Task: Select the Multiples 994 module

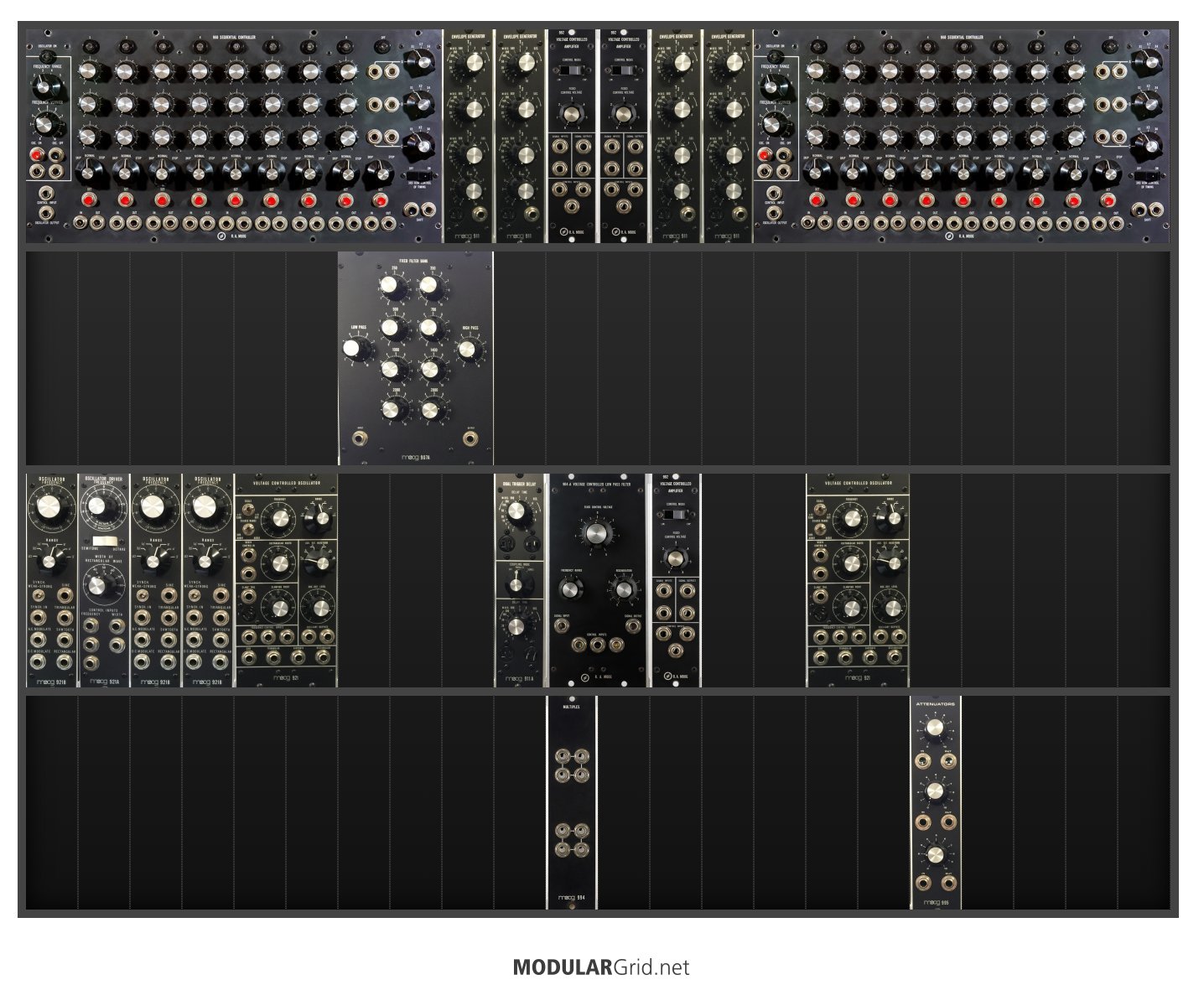Action: click(572, 803)
